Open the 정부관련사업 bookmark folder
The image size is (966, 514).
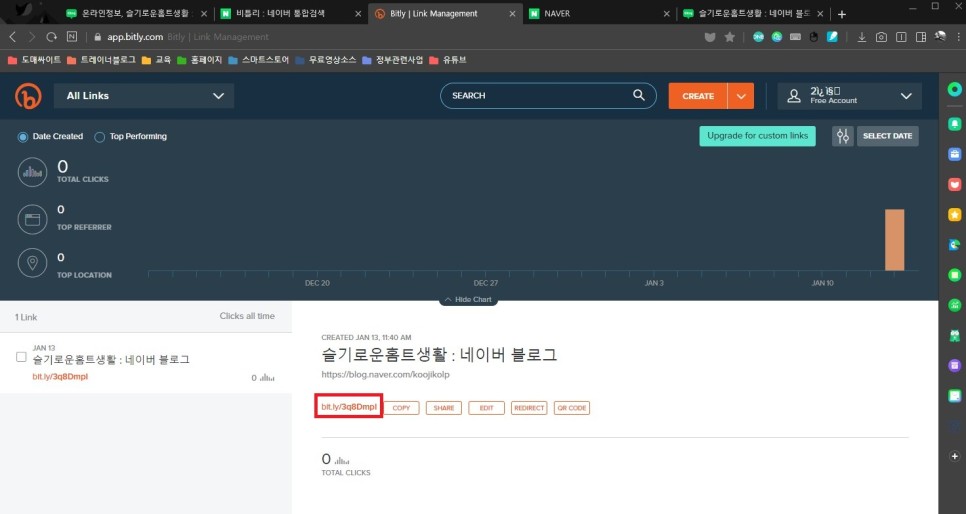click(x=392, y=60)
